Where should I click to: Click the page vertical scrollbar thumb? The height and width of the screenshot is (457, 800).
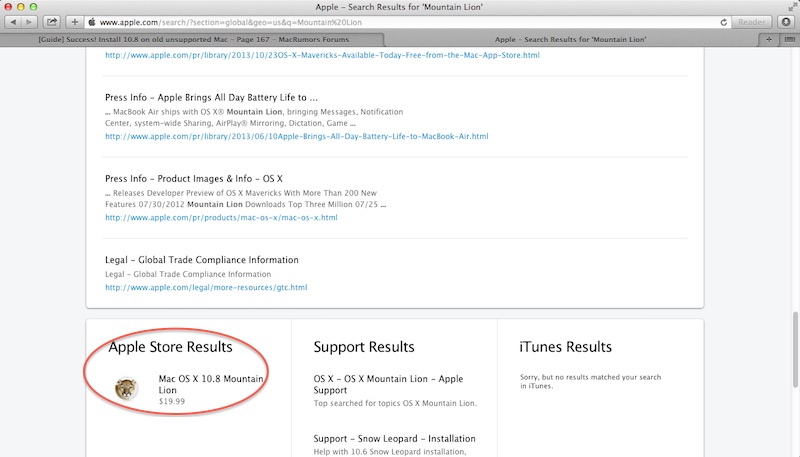(x=795, y=349)
